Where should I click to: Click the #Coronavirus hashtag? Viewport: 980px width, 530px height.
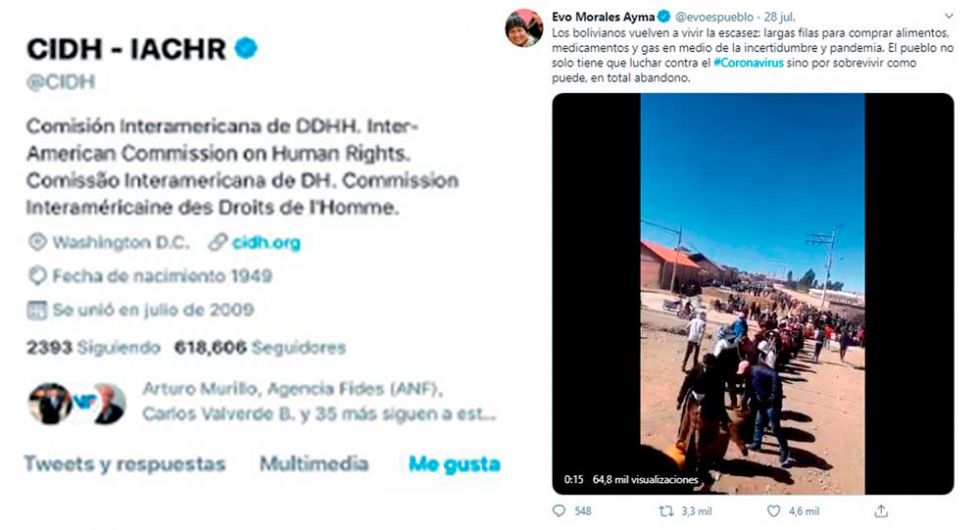[748, 62]
